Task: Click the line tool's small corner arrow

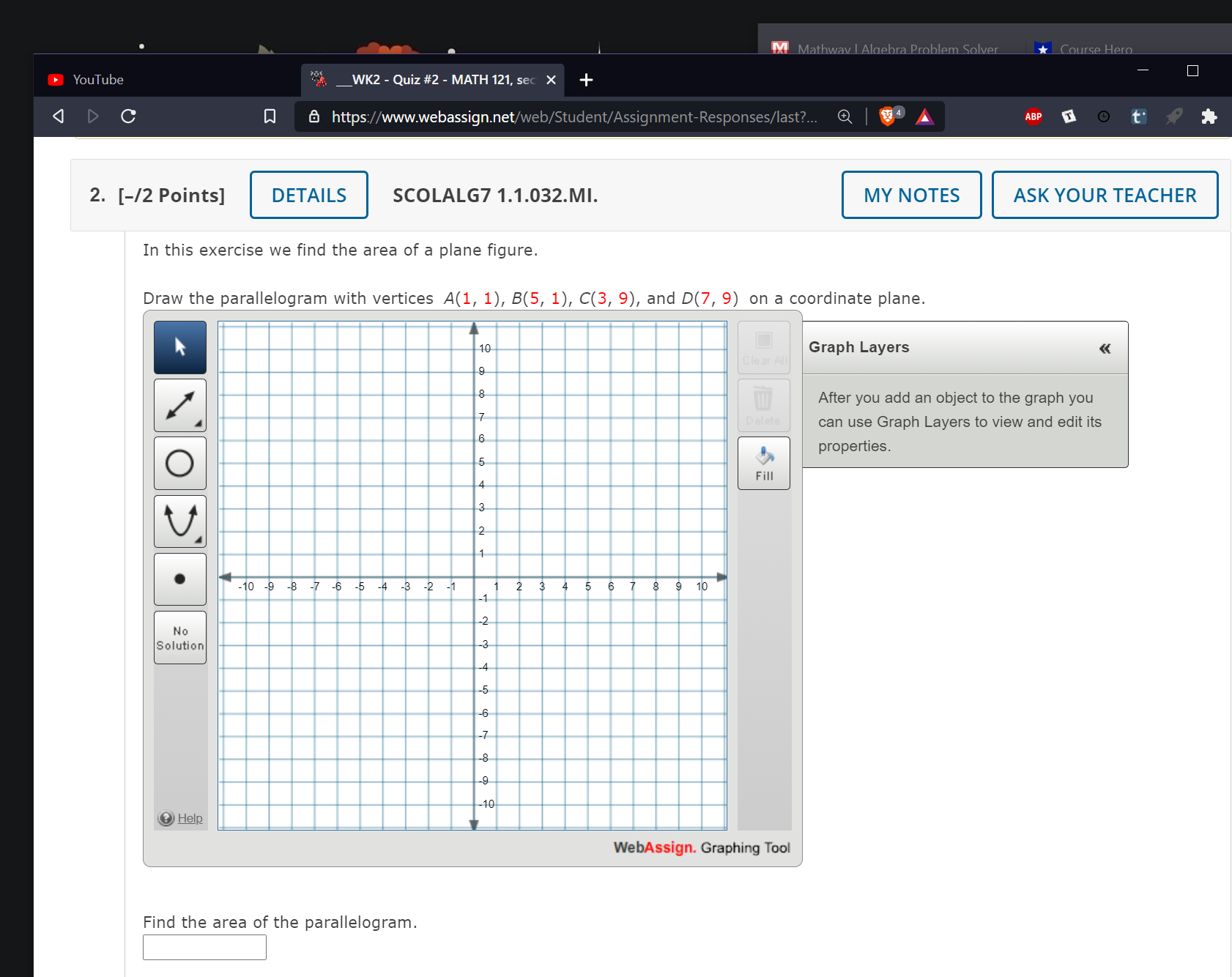Action: [198, 423]
